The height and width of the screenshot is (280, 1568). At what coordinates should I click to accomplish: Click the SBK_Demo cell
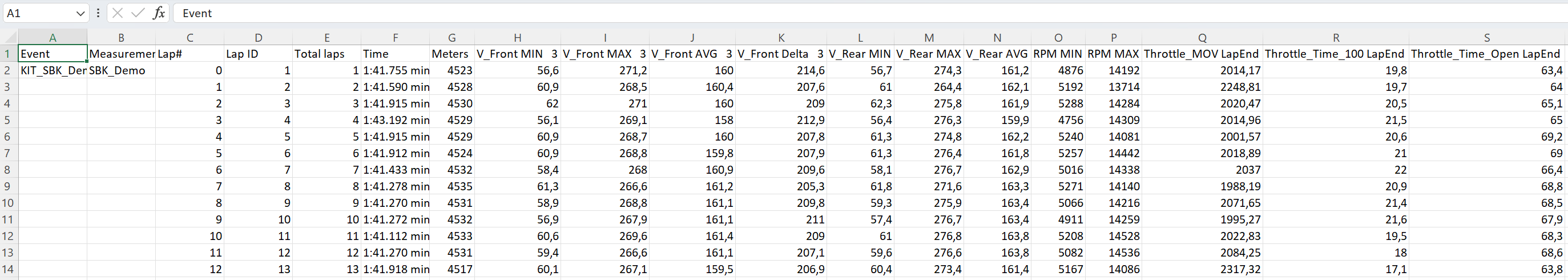(x=120, y=70)
